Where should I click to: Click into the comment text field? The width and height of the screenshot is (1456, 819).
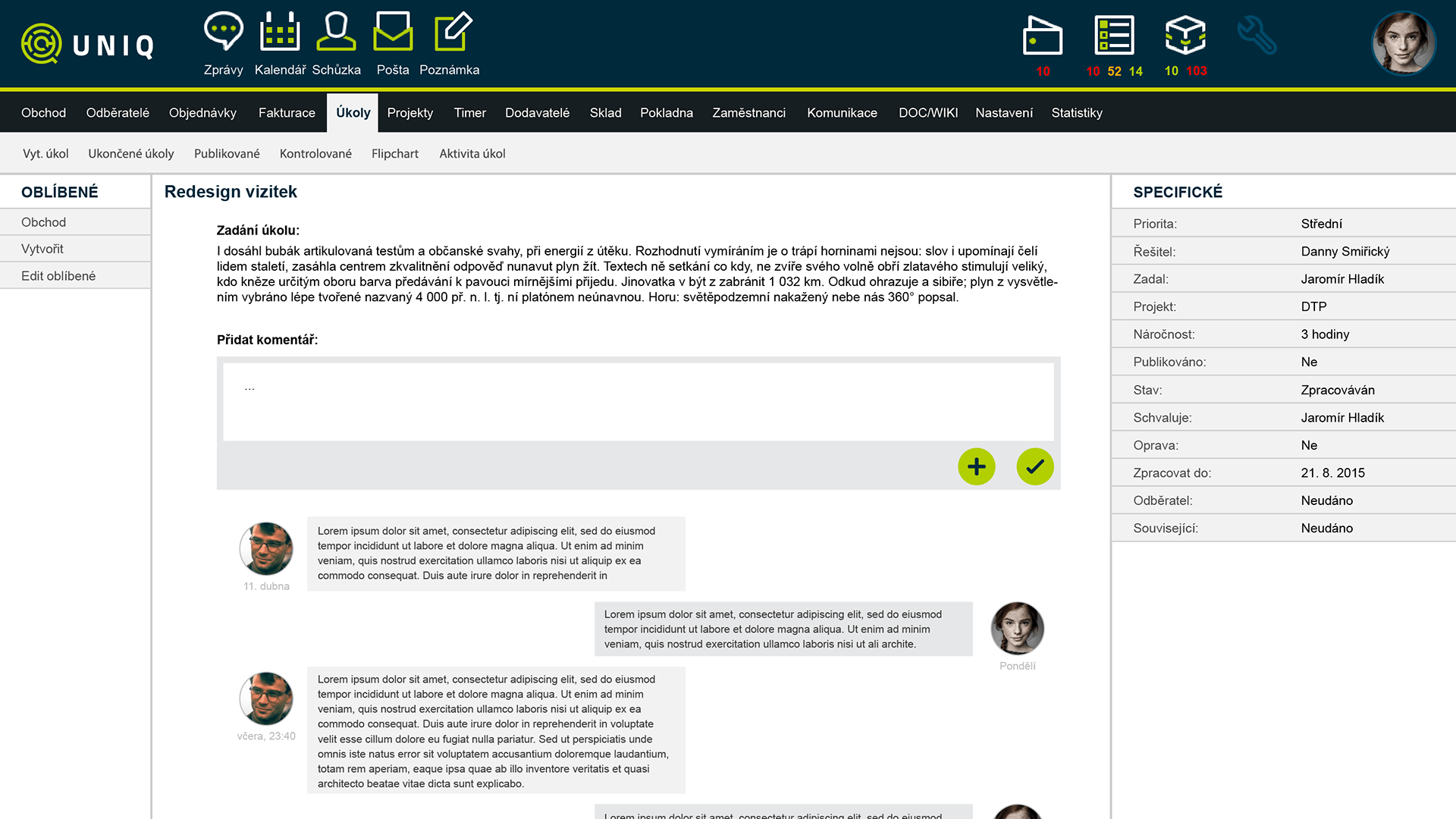(638, 402)
